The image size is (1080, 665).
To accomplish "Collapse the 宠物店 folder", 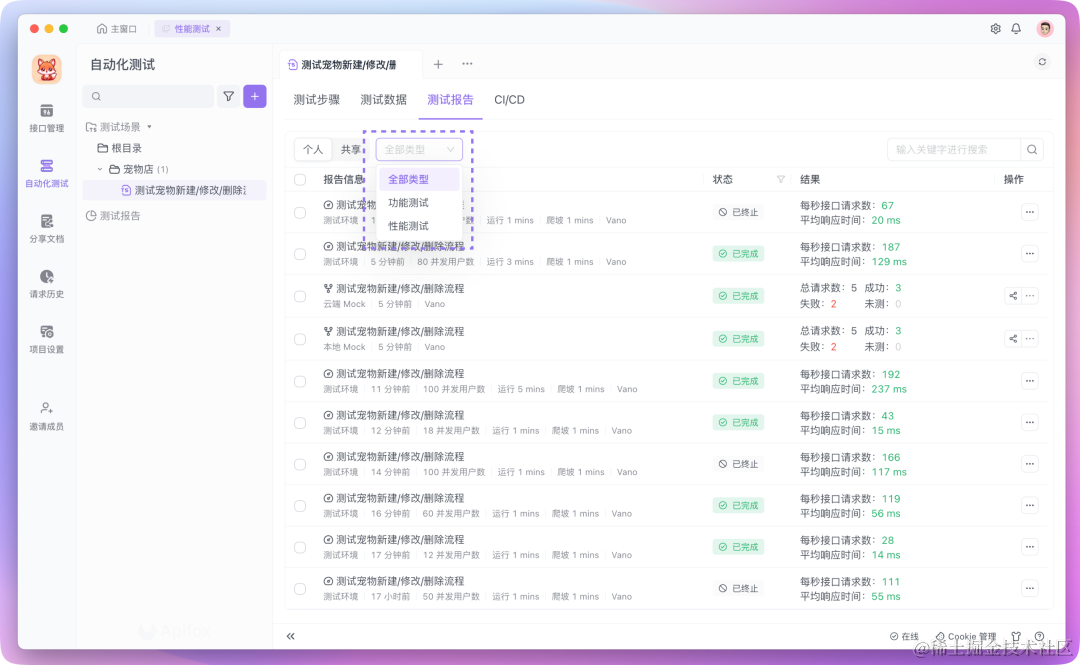I will pyautogui.click(x=100, y=169).
